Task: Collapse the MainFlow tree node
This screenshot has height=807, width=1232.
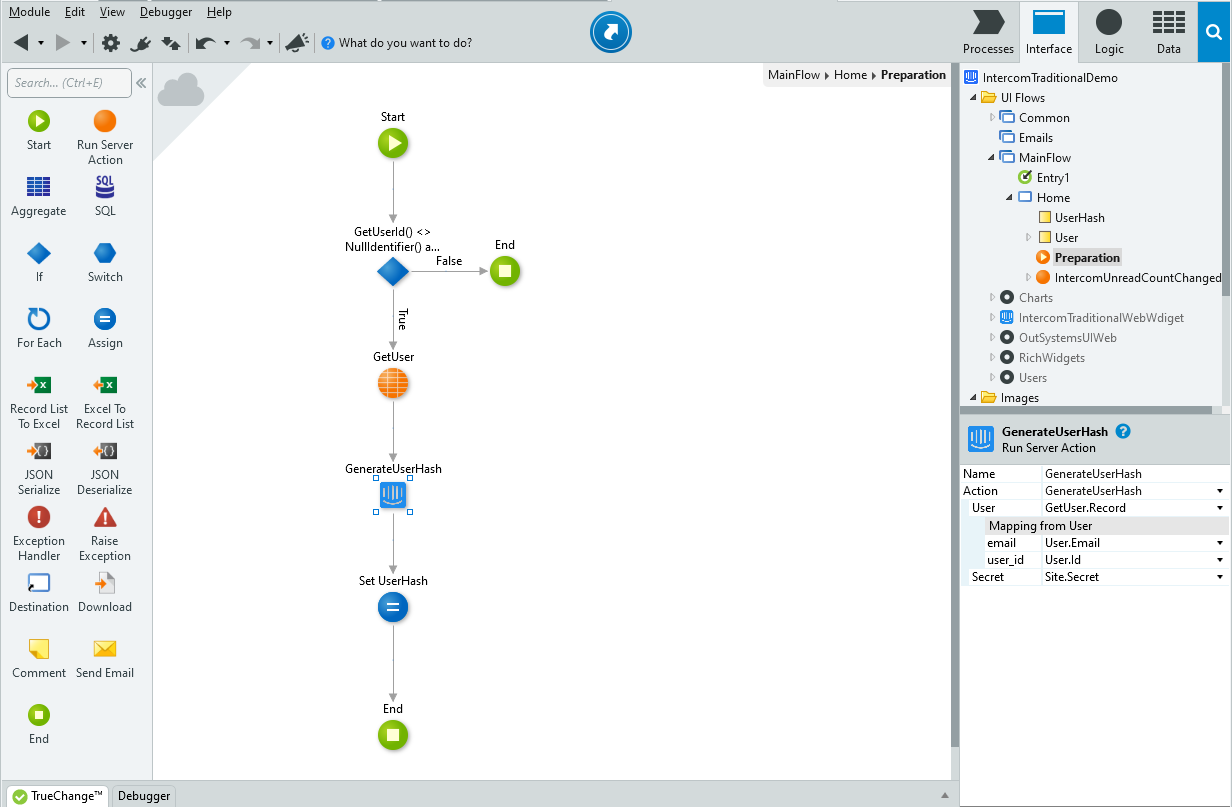Action: pos(992,158)
